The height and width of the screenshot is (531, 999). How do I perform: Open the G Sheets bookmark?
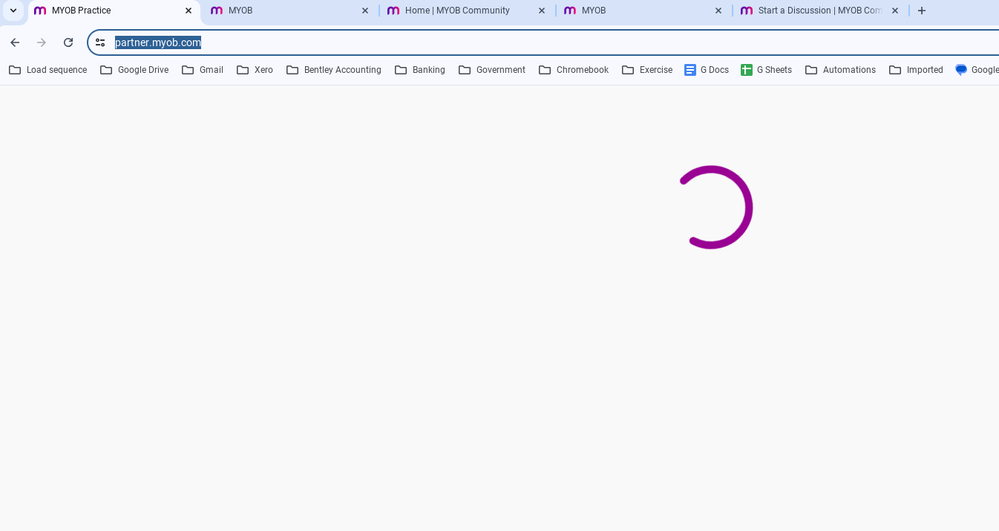[x=766, y=70]
